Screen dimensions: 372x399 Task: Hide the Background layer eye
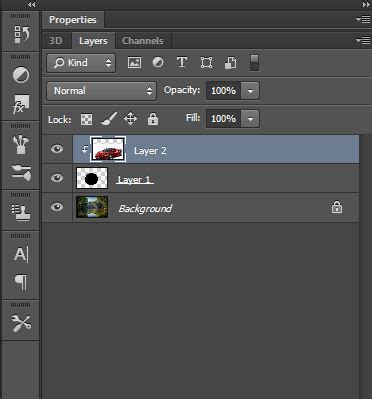[x=57, y=207]
